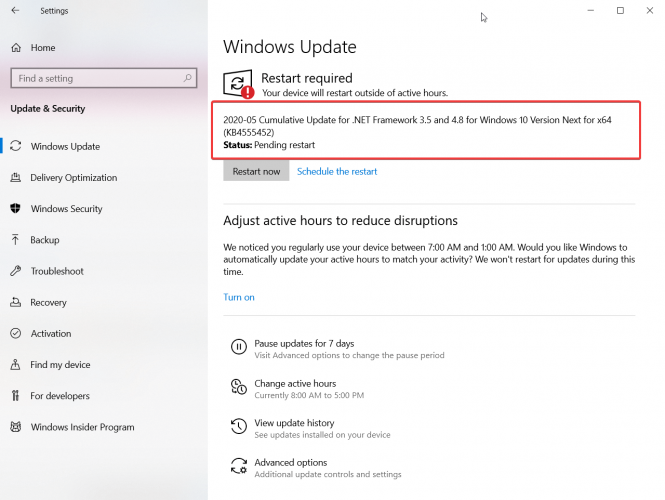Go to the Backup page
665x500 pixels.
point(45,240)
